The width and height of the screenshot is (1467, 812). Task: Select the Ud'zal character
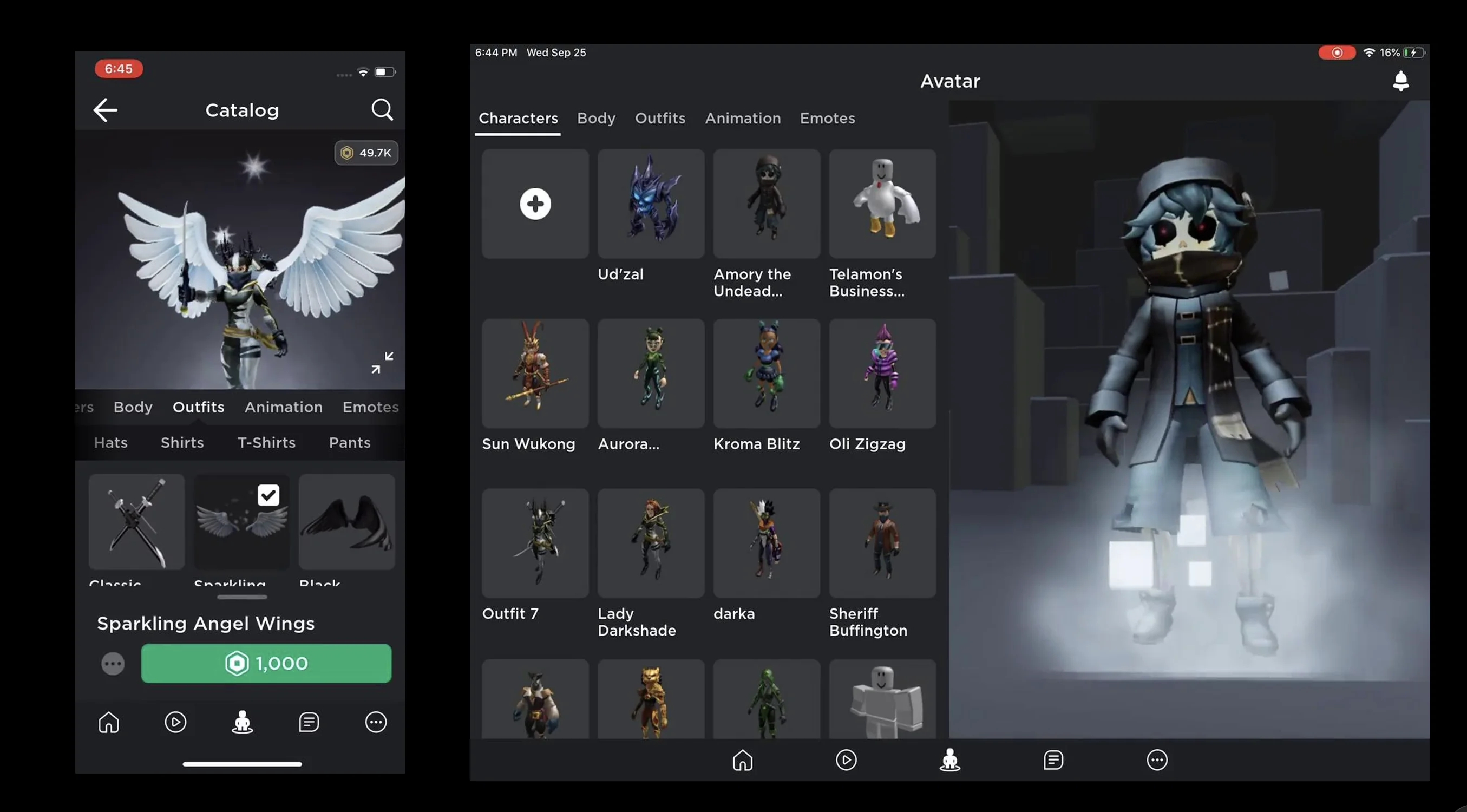coord(651,204)
